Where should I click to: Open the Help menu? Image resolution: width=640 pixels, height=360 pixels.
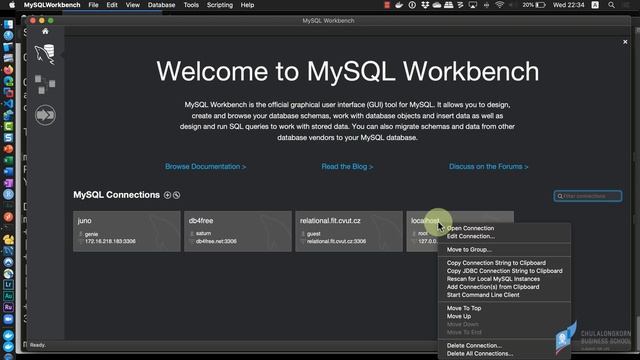tap(247, 5)
